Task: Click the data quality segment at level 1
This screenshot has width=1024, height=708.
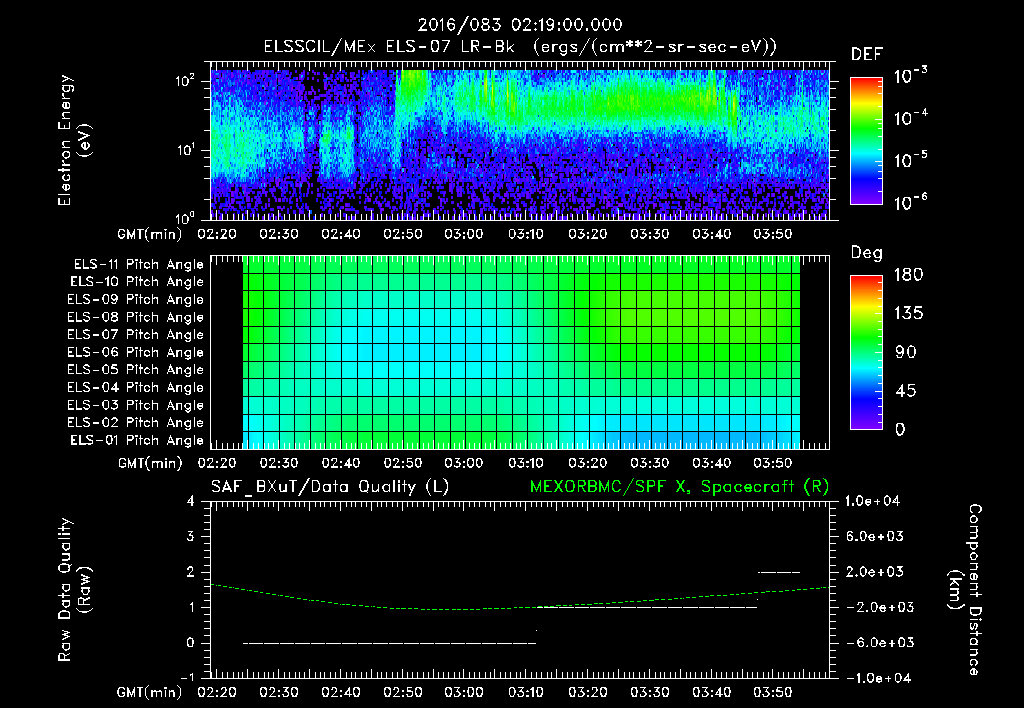Action: 647,607
